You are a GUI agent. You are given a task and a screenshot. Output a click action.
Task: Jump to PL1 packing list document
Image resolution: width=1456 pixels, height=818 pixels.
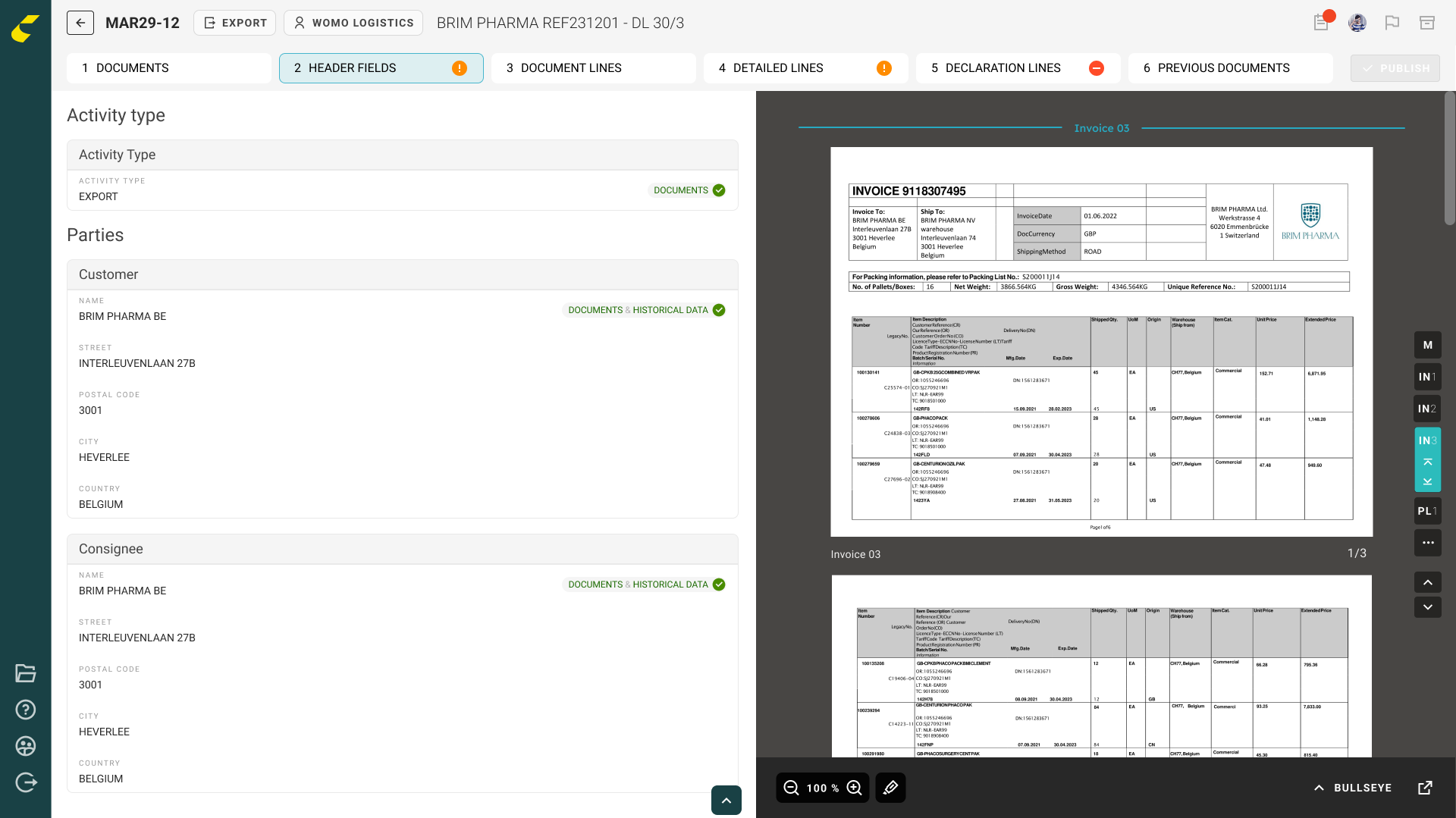1428,511
